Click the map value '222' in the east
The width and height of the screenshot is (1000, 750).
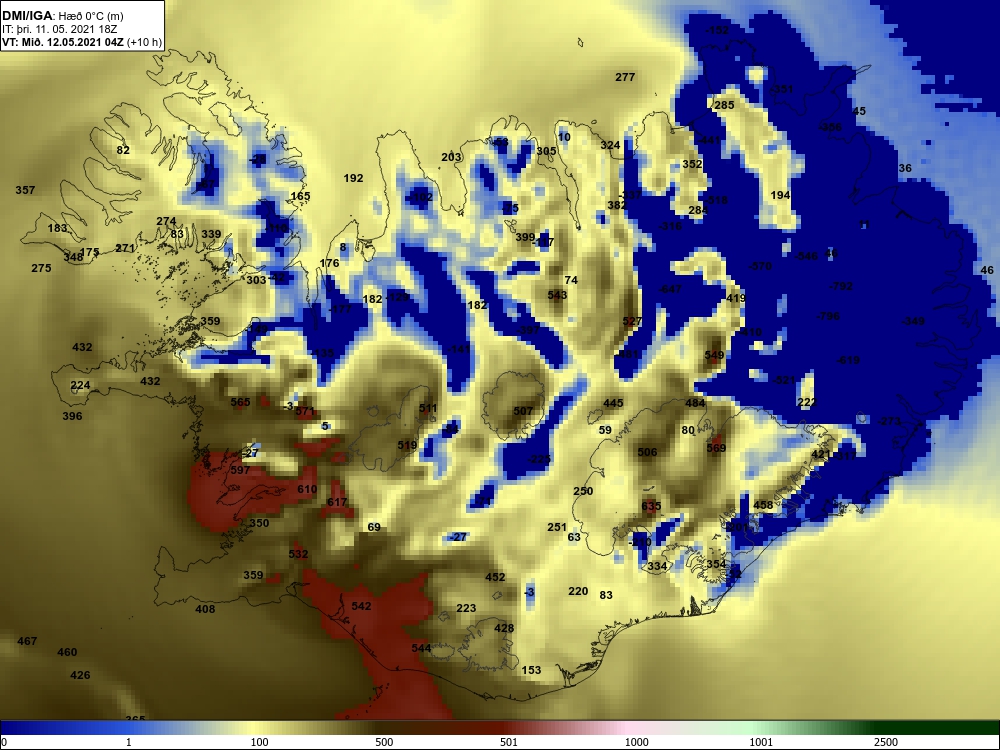(x=807, y=402)
